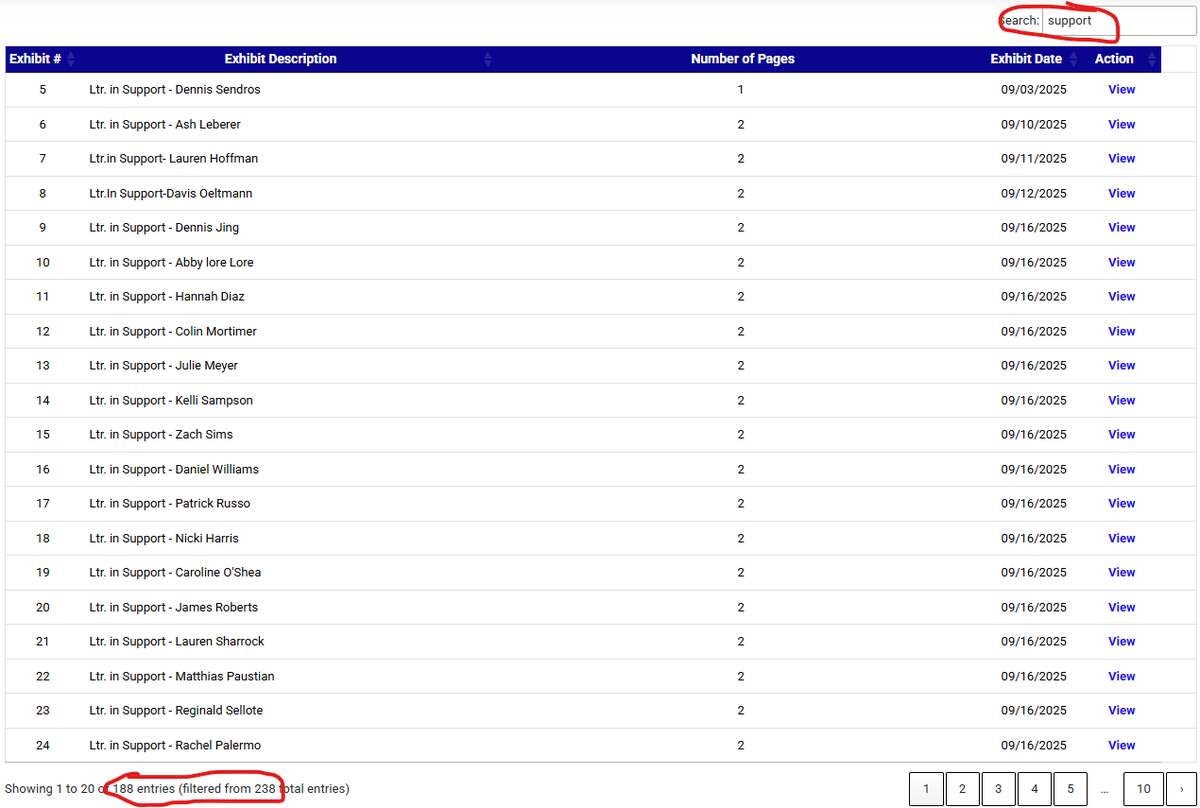View the Nicki Harris letter exhibit
This screenshot has height=808, width=1200.
click(x=1121, y=538)
